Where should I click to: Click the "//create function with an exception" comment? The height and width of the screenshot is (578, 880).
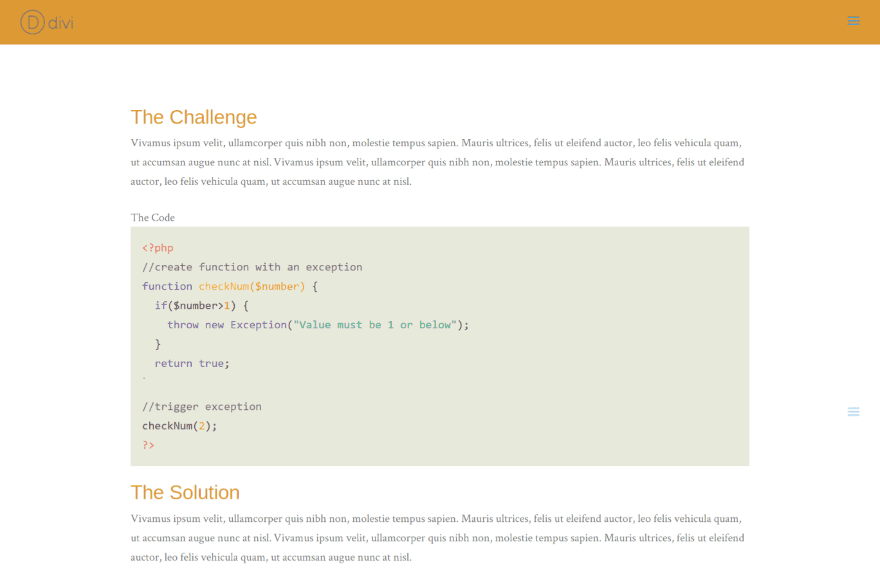pos(252,267)
